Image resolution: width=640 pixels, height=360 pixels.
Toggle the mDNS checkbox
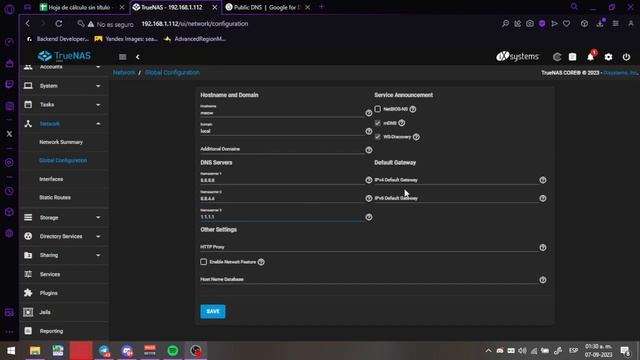[378, 123]
